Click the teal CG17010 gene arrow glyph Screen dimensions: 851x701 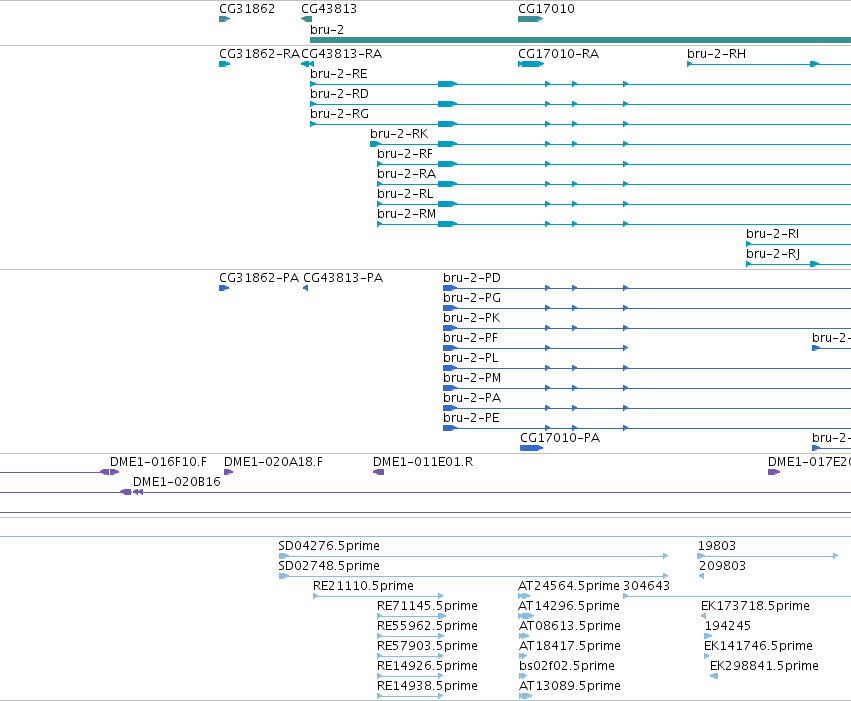tap(531, 19)
